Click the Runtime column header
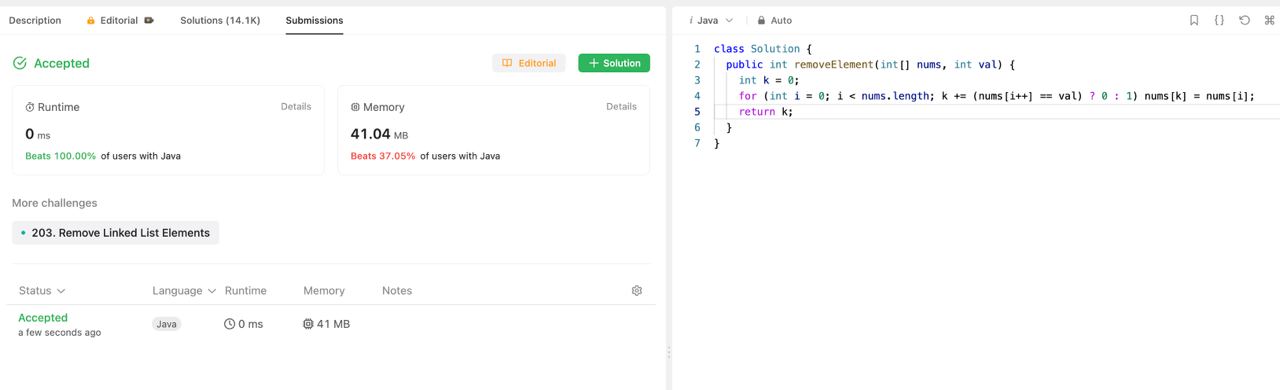 pyautogui.click(x=246, y=291)
